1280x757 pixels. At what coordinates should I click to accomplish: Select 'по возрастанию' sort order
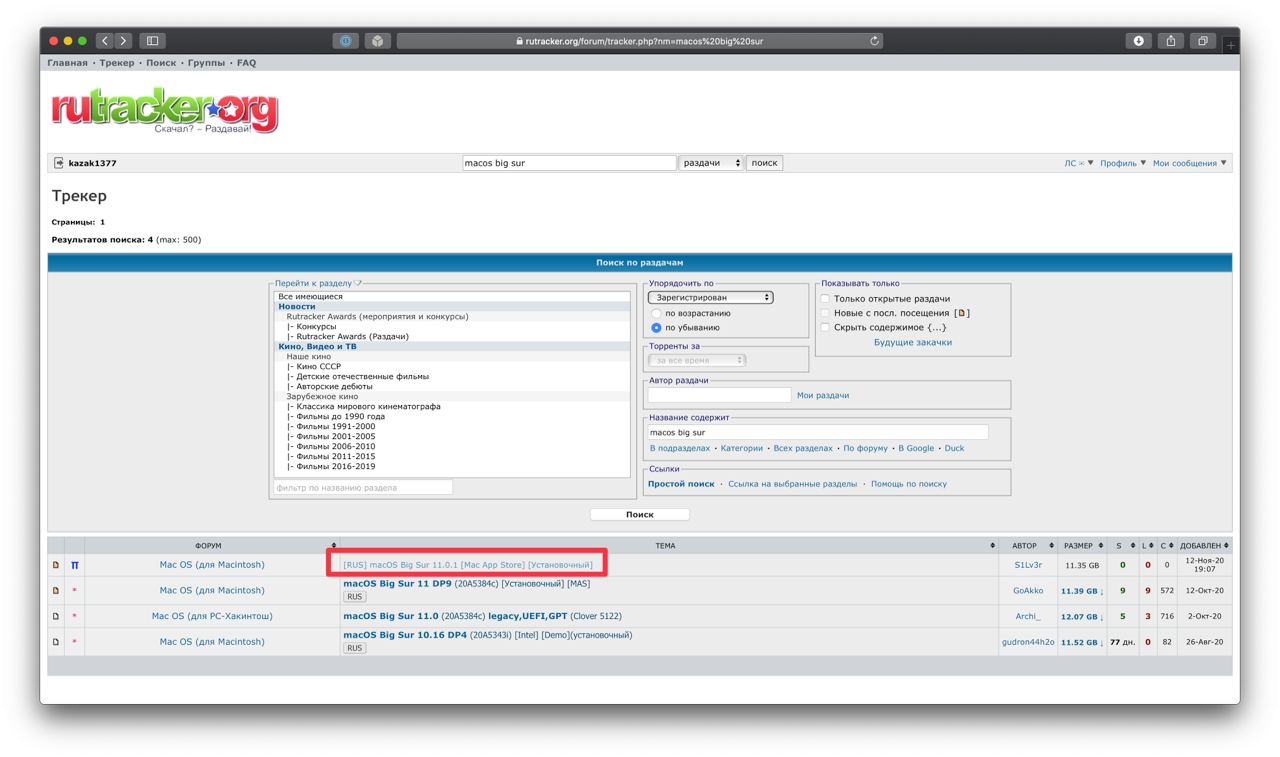[657, 313]
